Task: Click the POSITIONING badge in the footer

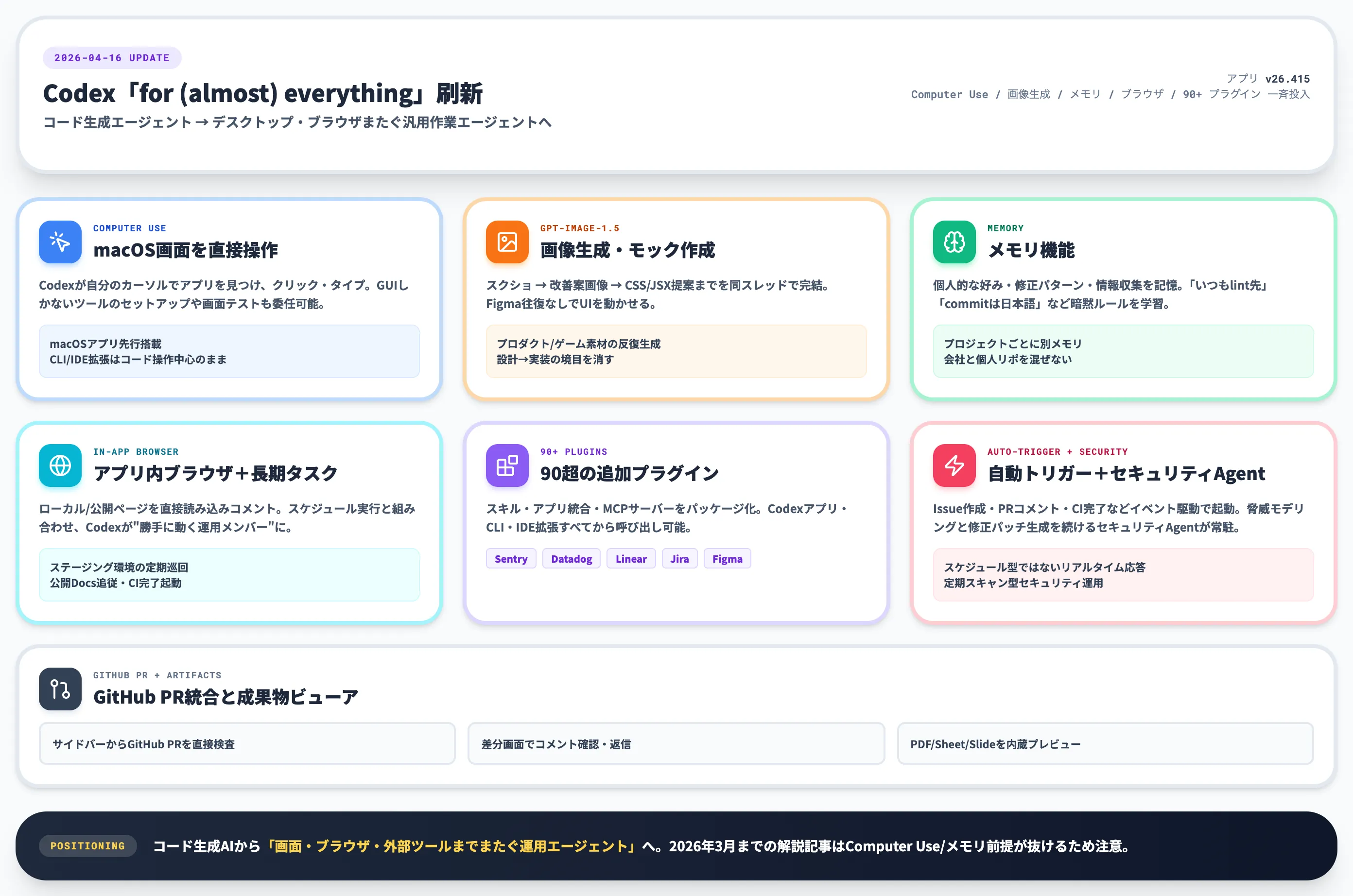Action: pos(88,846)
